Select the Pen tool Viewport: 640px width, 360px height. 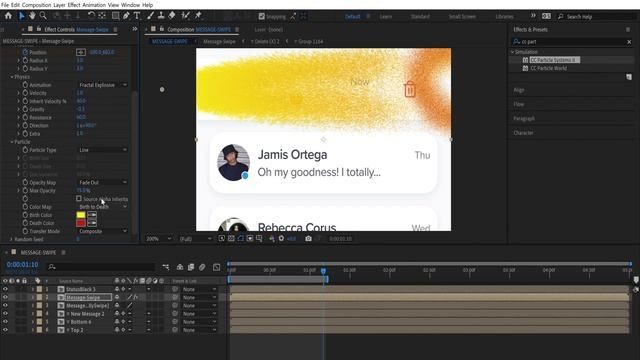point(126,16)
